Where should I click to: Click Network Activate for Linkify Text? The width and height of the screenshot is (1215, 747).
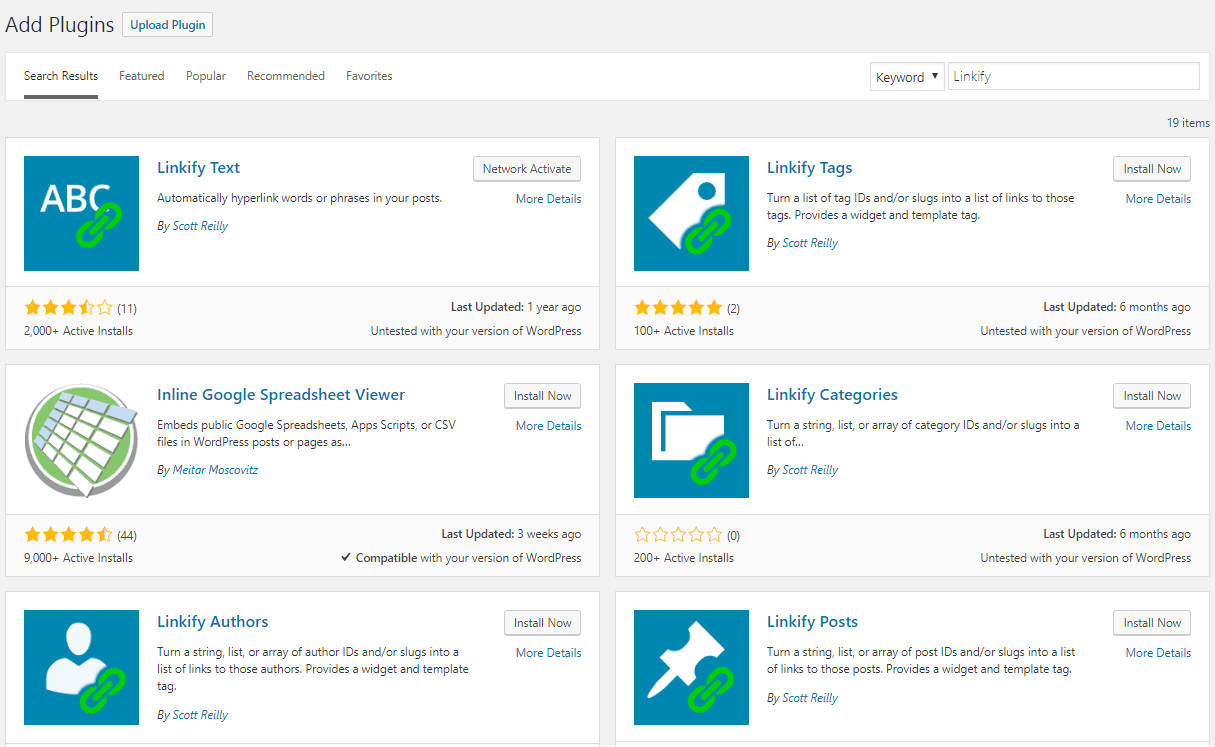click(x=526, y=169)
